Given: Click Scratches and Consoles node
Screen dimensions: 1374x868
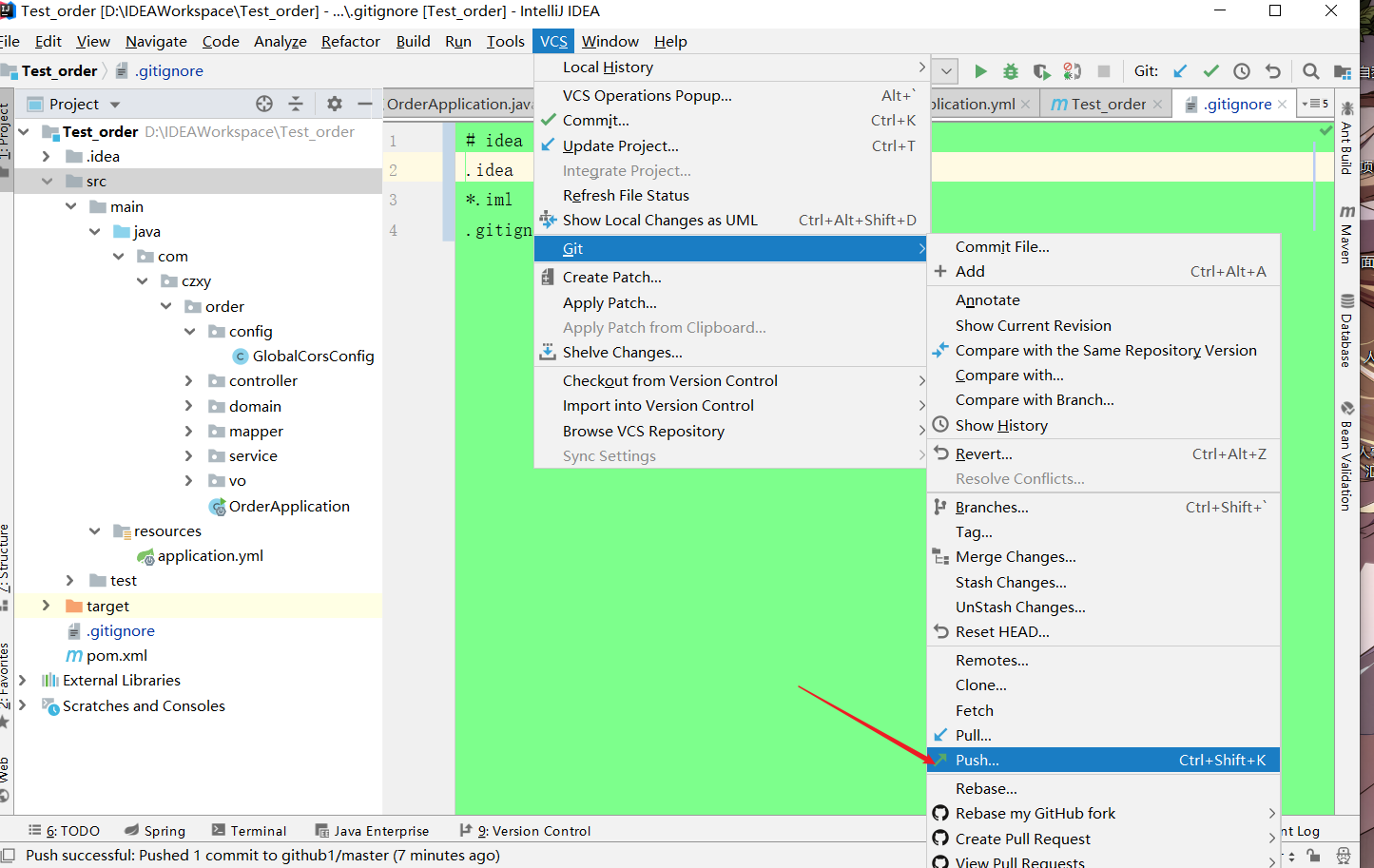Looking at the screenshot, I should pos(133,705).
